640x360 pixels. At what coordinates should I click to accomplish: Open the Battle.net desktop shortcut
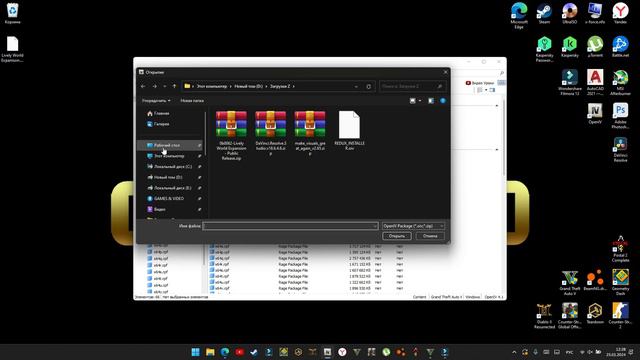(x=620, y=47)
